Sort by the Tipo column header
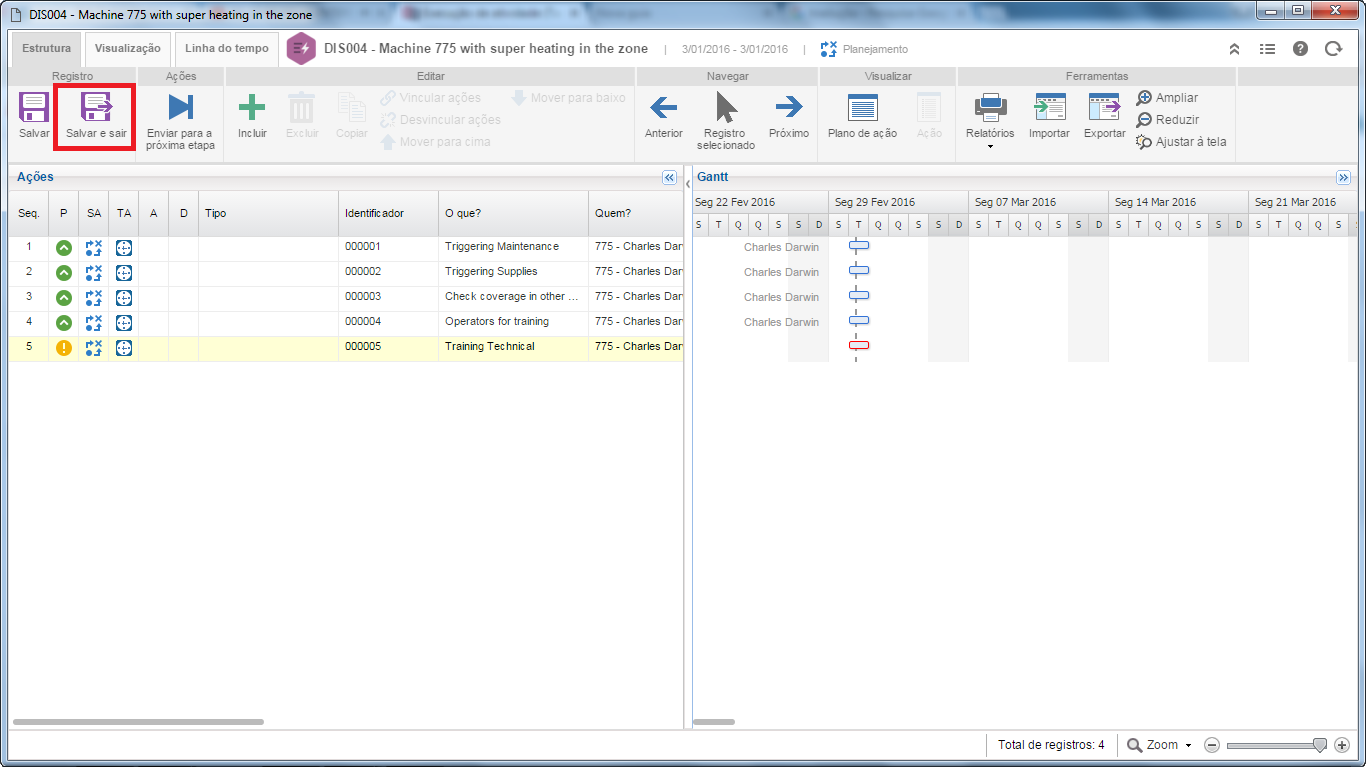Viewport: 1366px width, 767px height. [268, 213]
